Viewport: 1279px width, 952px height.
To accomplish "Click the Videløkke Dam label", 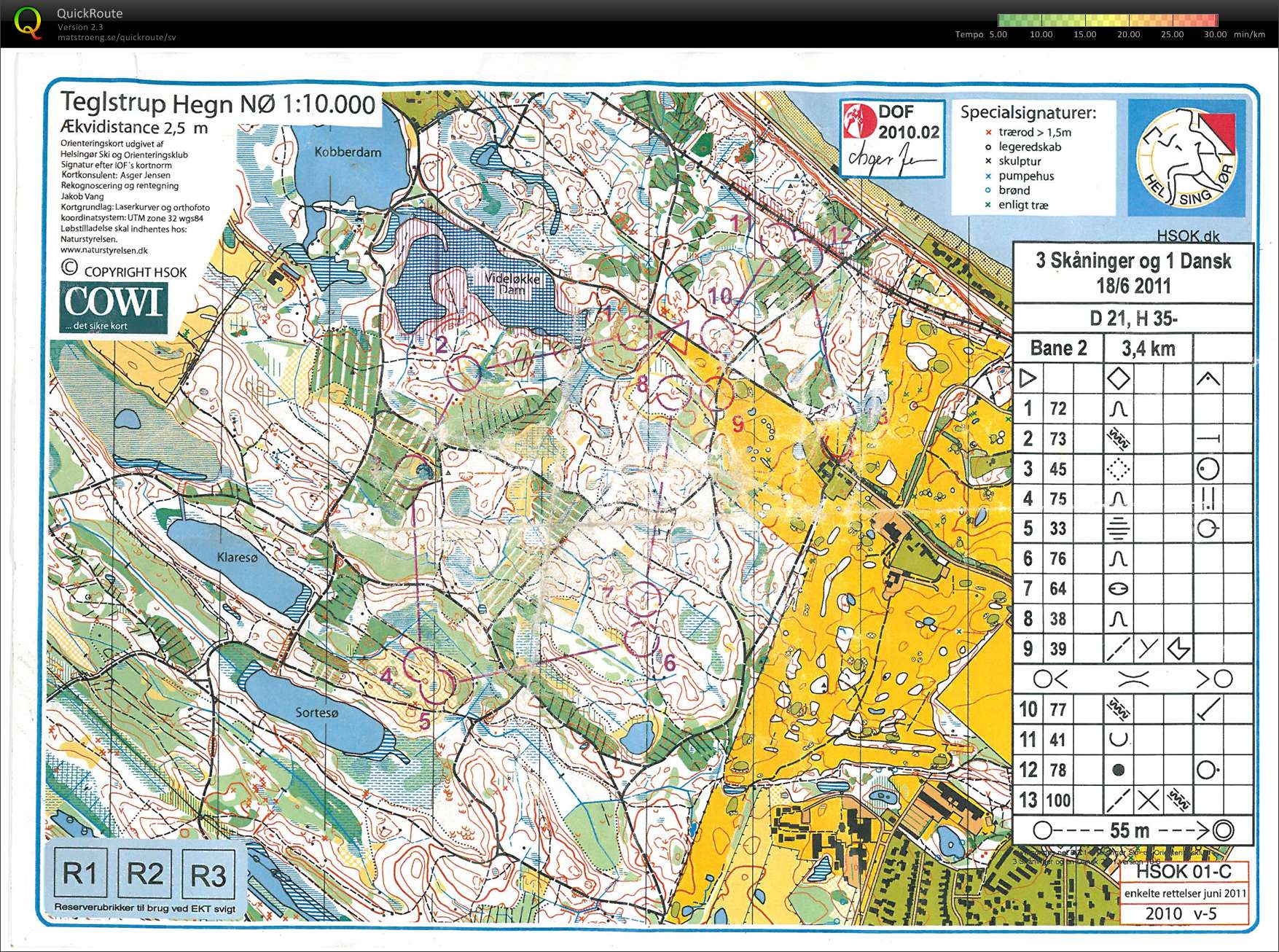I will pyautogui.click(x=512, y=284).
